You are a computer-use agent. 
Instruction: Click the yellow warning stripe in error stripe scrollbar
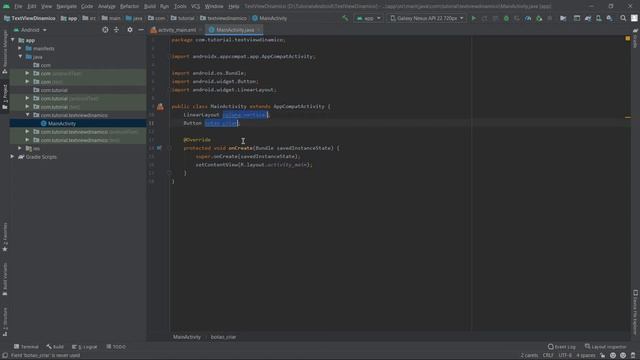click(x=627, y=117)
